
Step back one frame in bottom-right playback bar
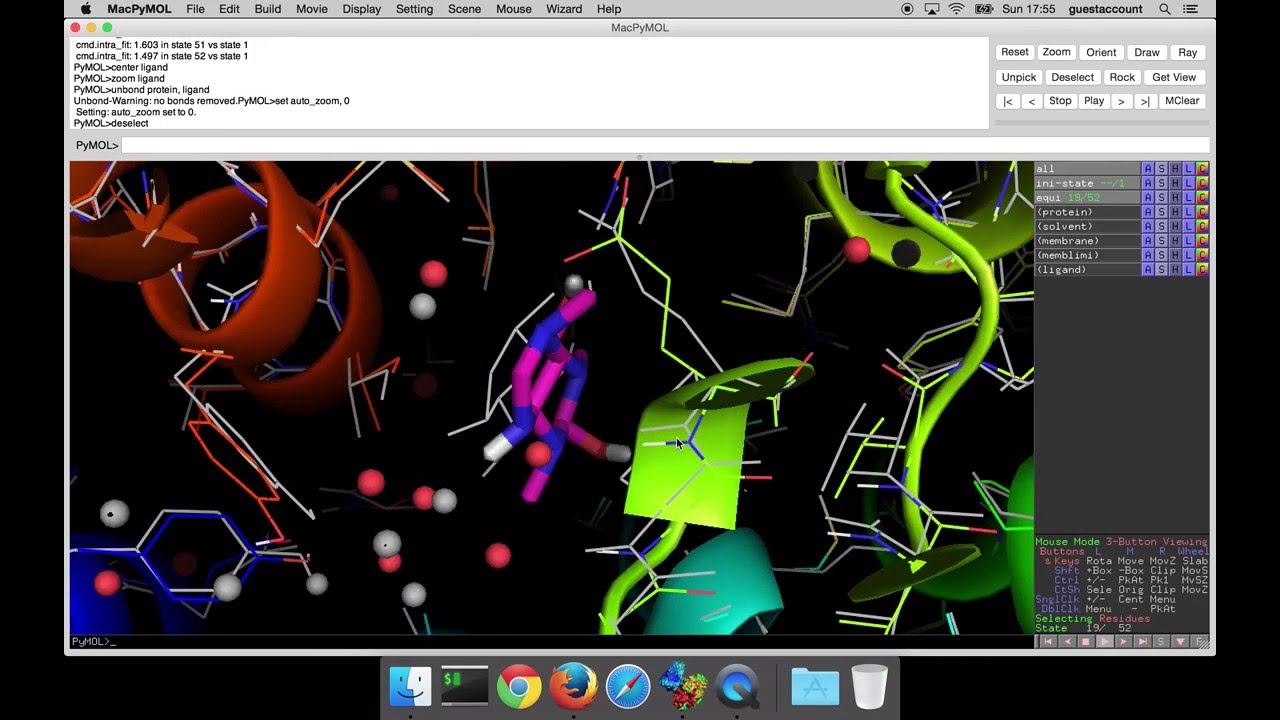tap(1066, 642)
